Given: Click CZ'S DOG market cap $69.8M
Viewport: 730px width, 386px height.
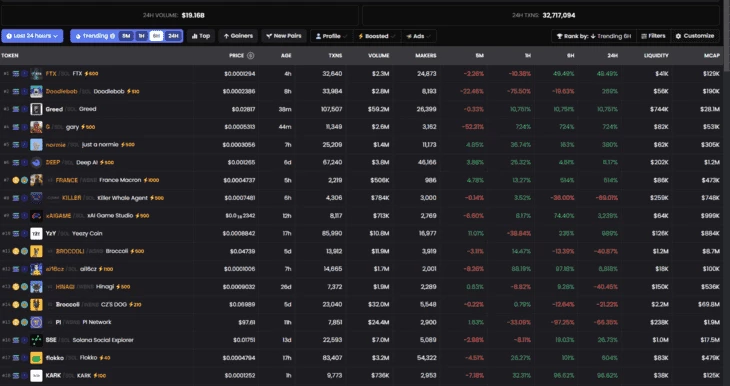Looking at the screenshot, I should [709, 305].
